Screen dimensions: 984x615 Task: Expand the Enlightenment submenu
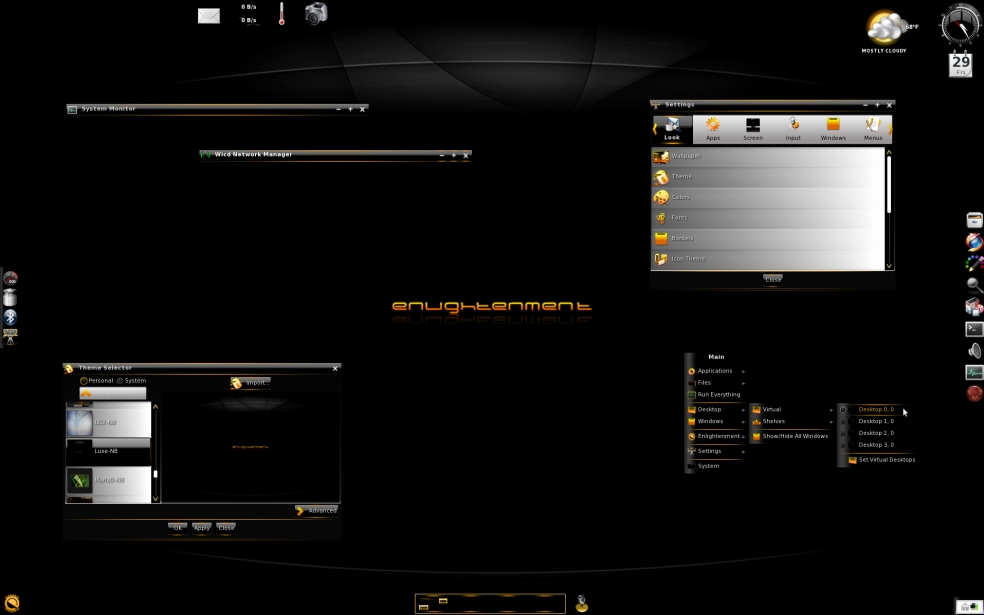pyautogui.click(x=717, y=436)
